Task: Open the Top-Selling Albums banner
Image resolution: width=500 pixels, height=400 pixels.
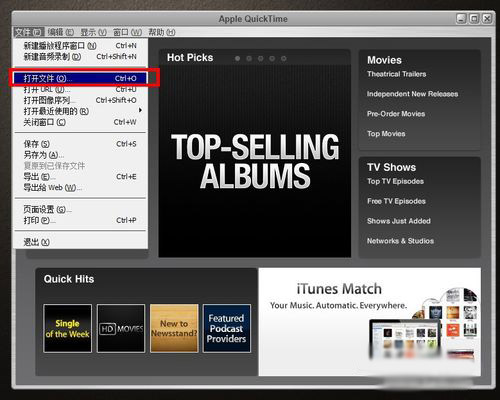Action: coord(255,161)
